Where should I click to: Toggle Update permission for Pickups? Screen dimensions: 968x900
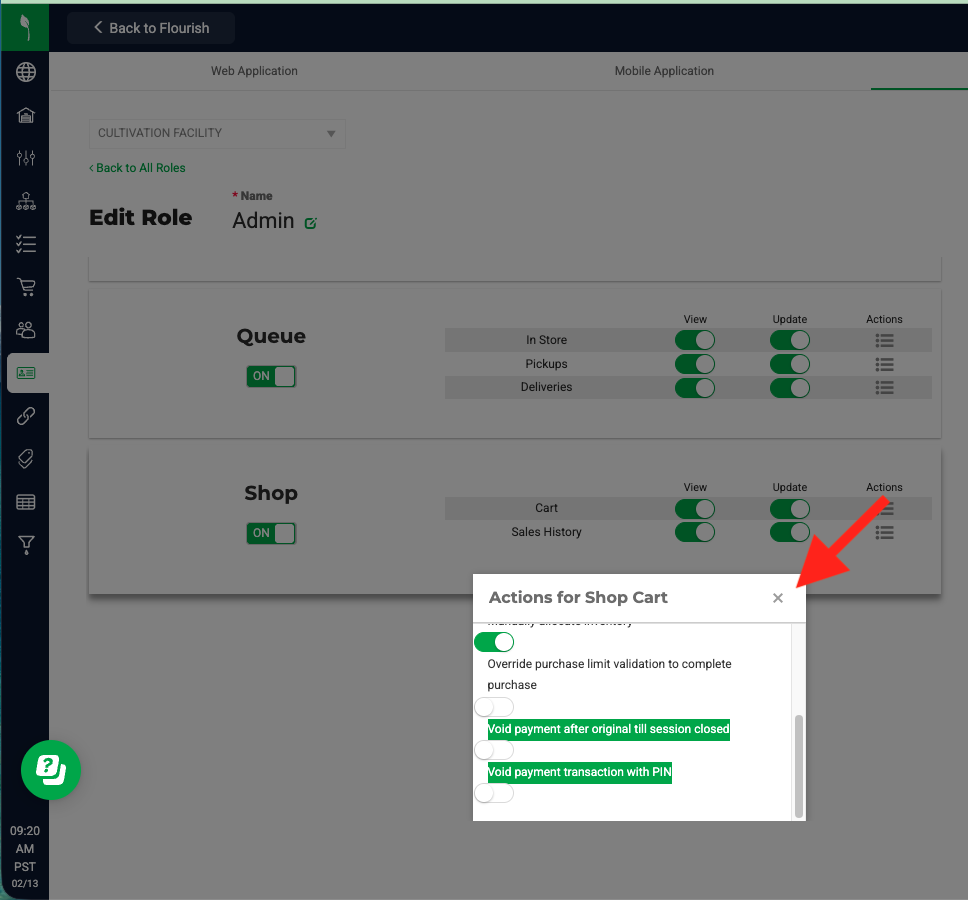pyautogui.click(x=790, y=364)
